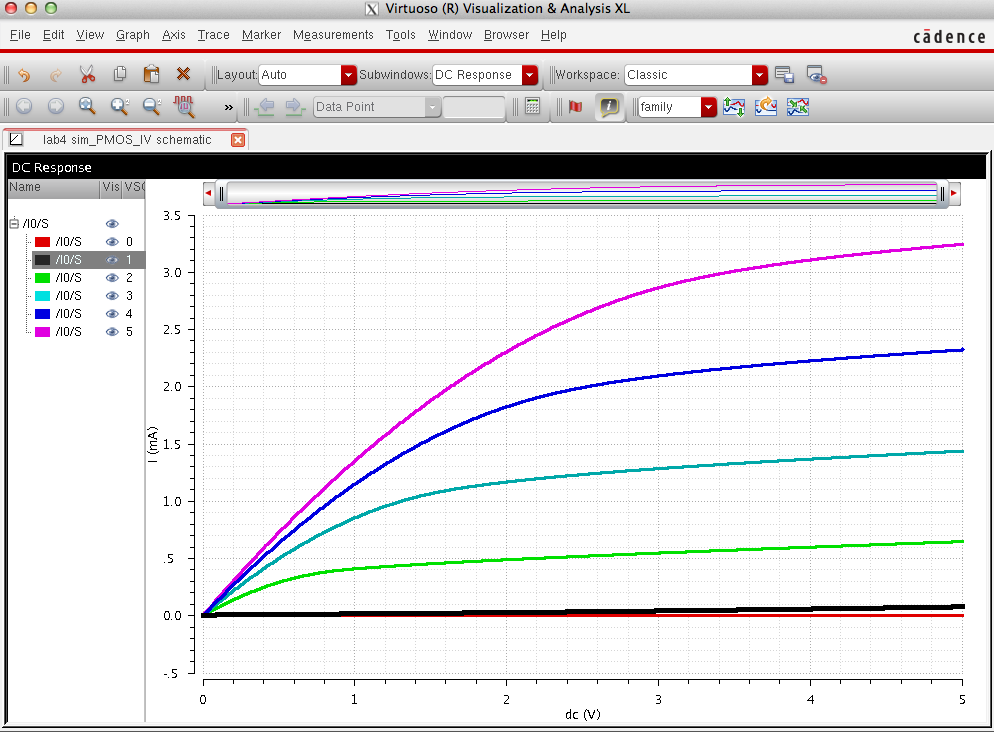Open the Browser menu

point(507,35)
